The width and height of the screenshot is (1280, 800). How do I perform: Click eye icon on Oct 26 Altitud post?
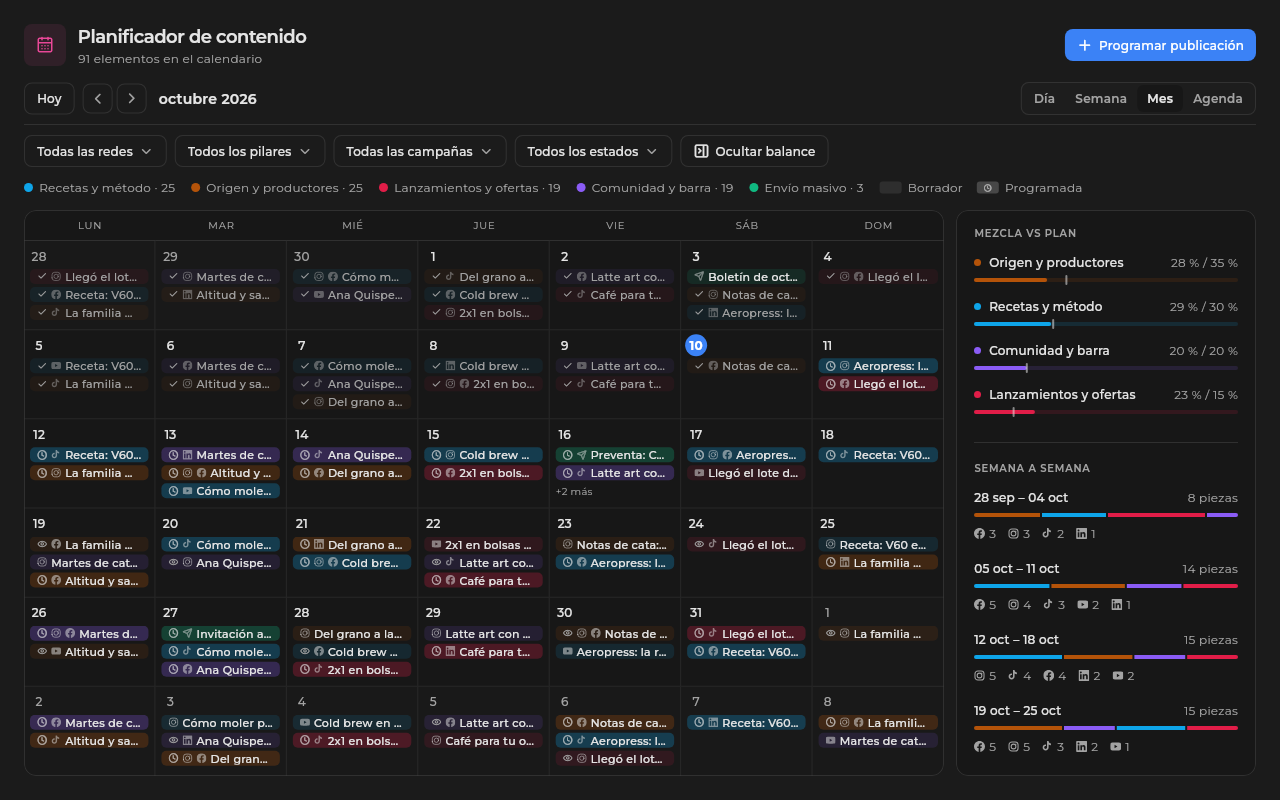click(41, 652)
